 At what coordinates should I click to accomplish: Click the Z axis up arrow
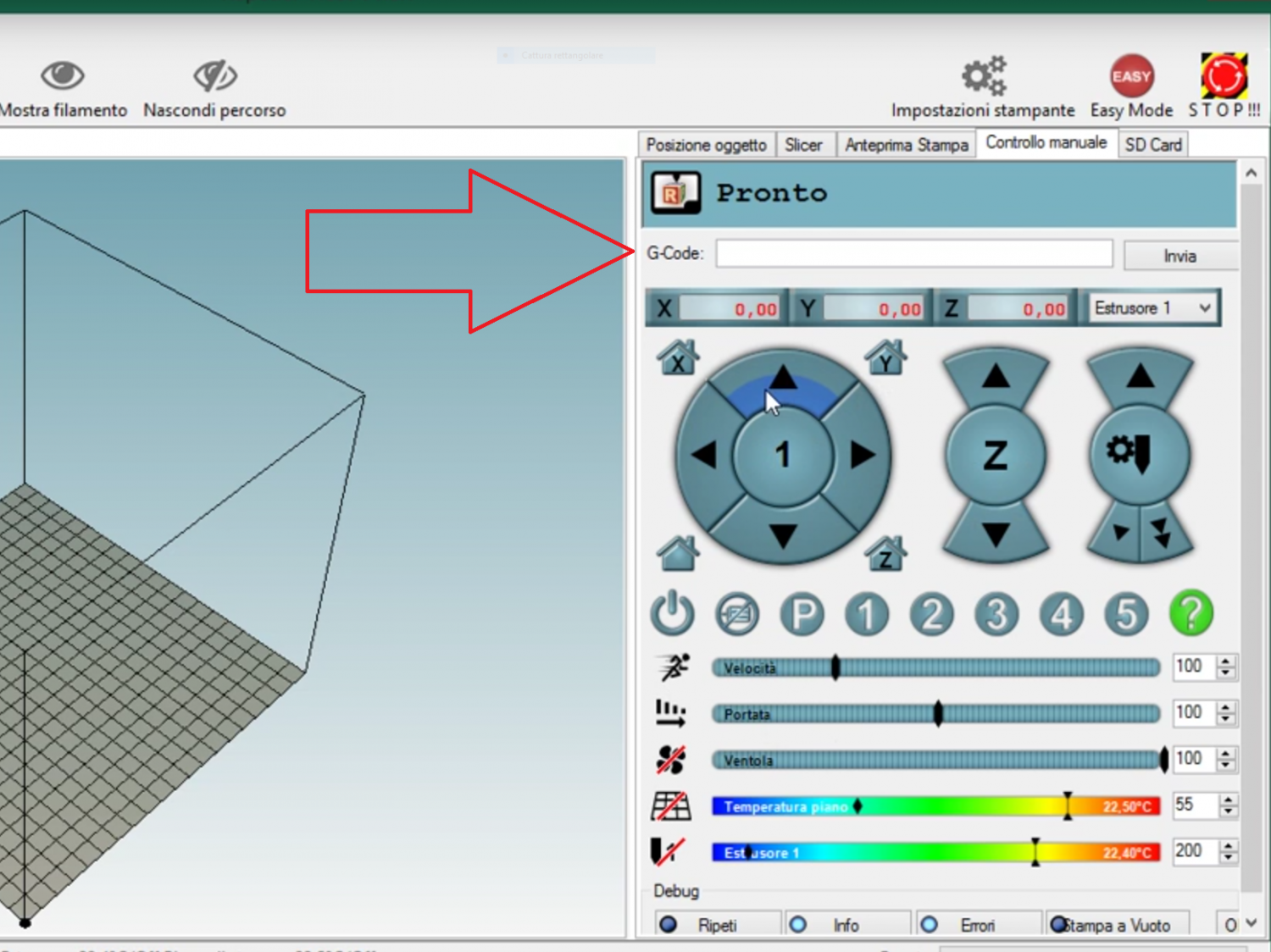996,377
